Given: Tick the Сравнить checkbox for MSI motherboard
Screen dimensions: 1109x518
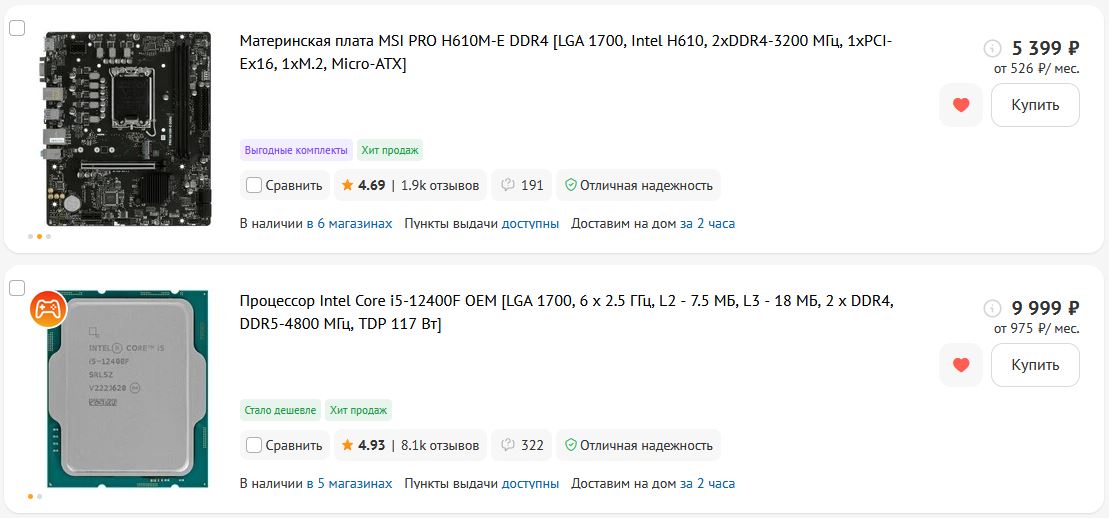Looking at the screenshot, I should pyautogui.click(x=254, y=185).
